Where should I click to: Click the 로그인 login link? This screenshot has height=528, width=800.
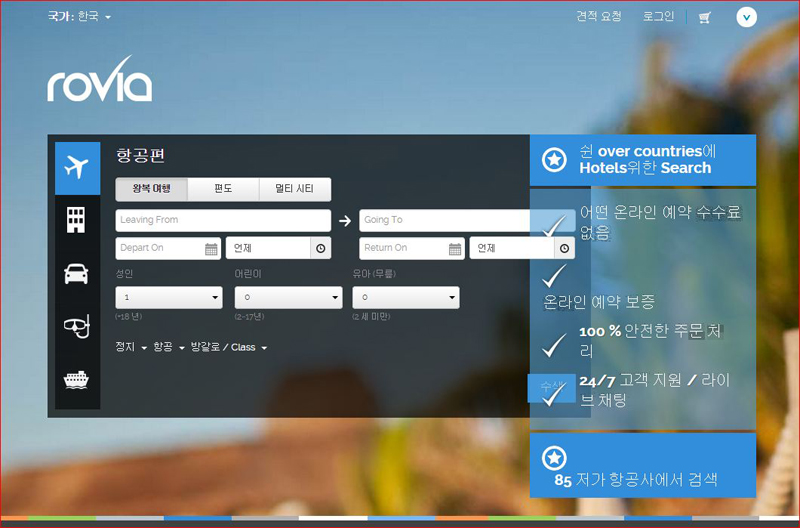pos(658,17)
